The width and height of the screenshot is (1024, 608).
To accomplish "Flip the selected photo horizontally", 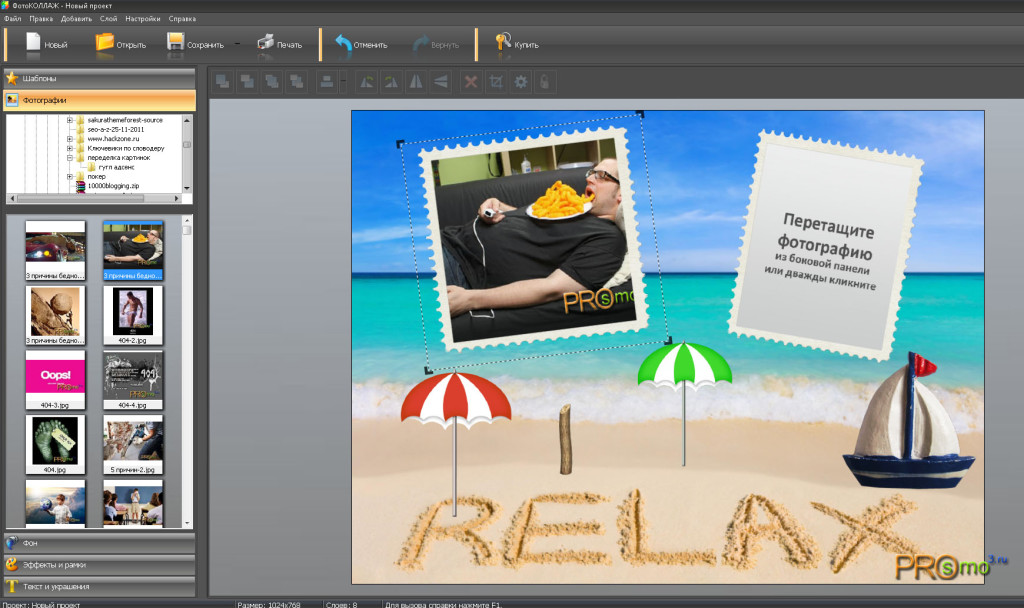I will click(416, 82).
